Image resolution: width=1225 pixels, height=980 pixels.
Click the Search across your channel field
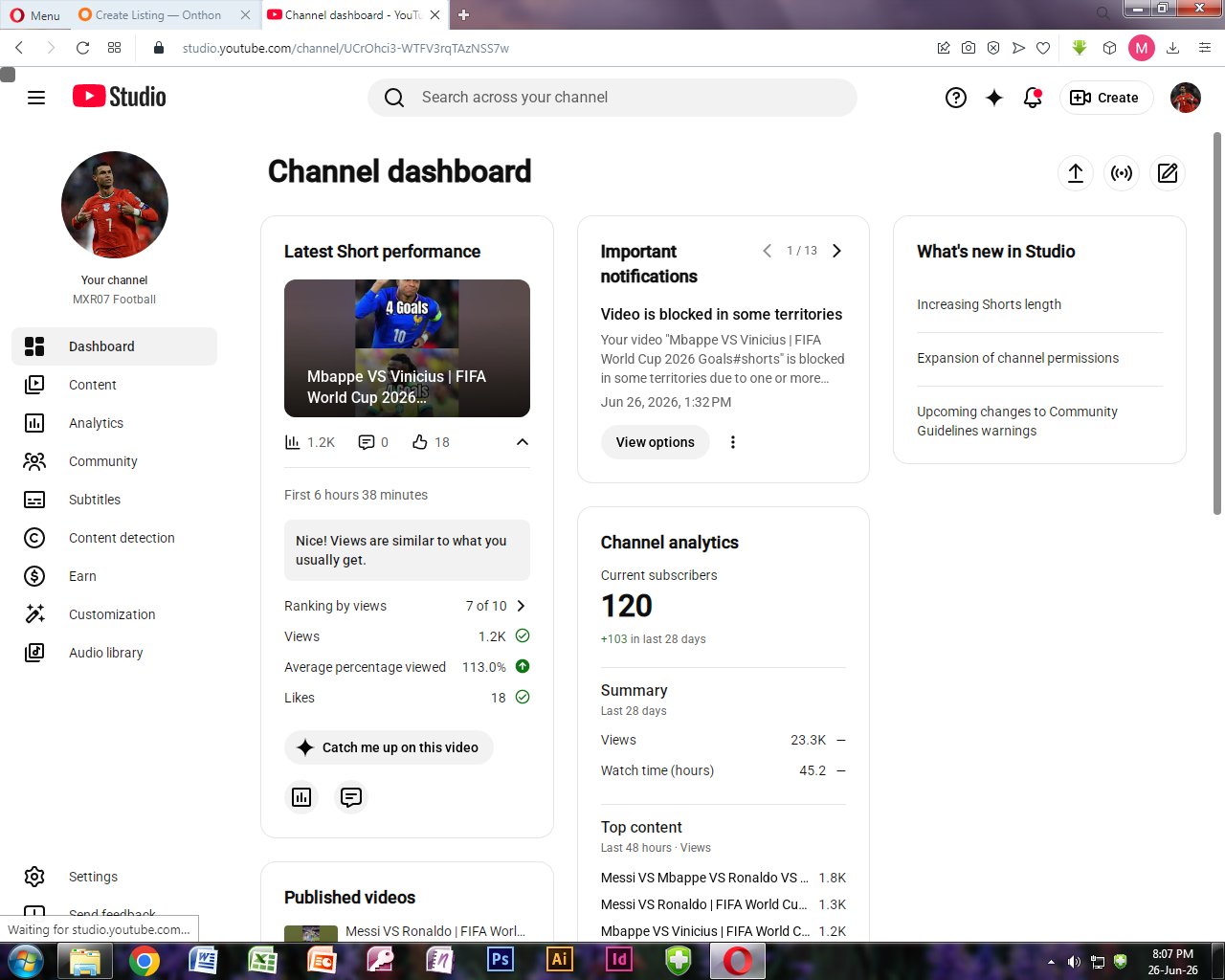click(612, 98)
